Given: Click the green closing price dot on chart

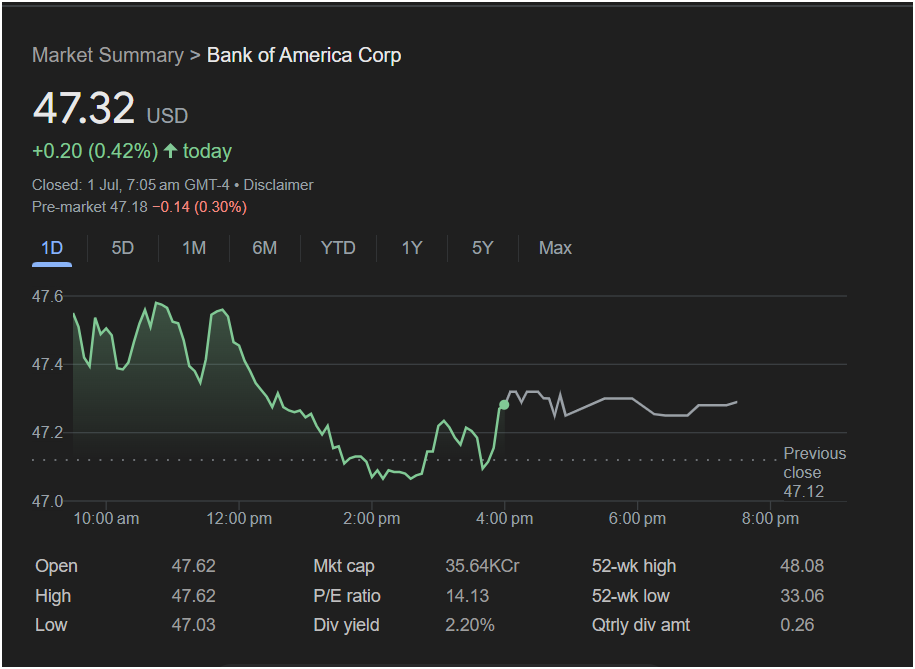Looking at the screenshot, I should coord(504,405).
